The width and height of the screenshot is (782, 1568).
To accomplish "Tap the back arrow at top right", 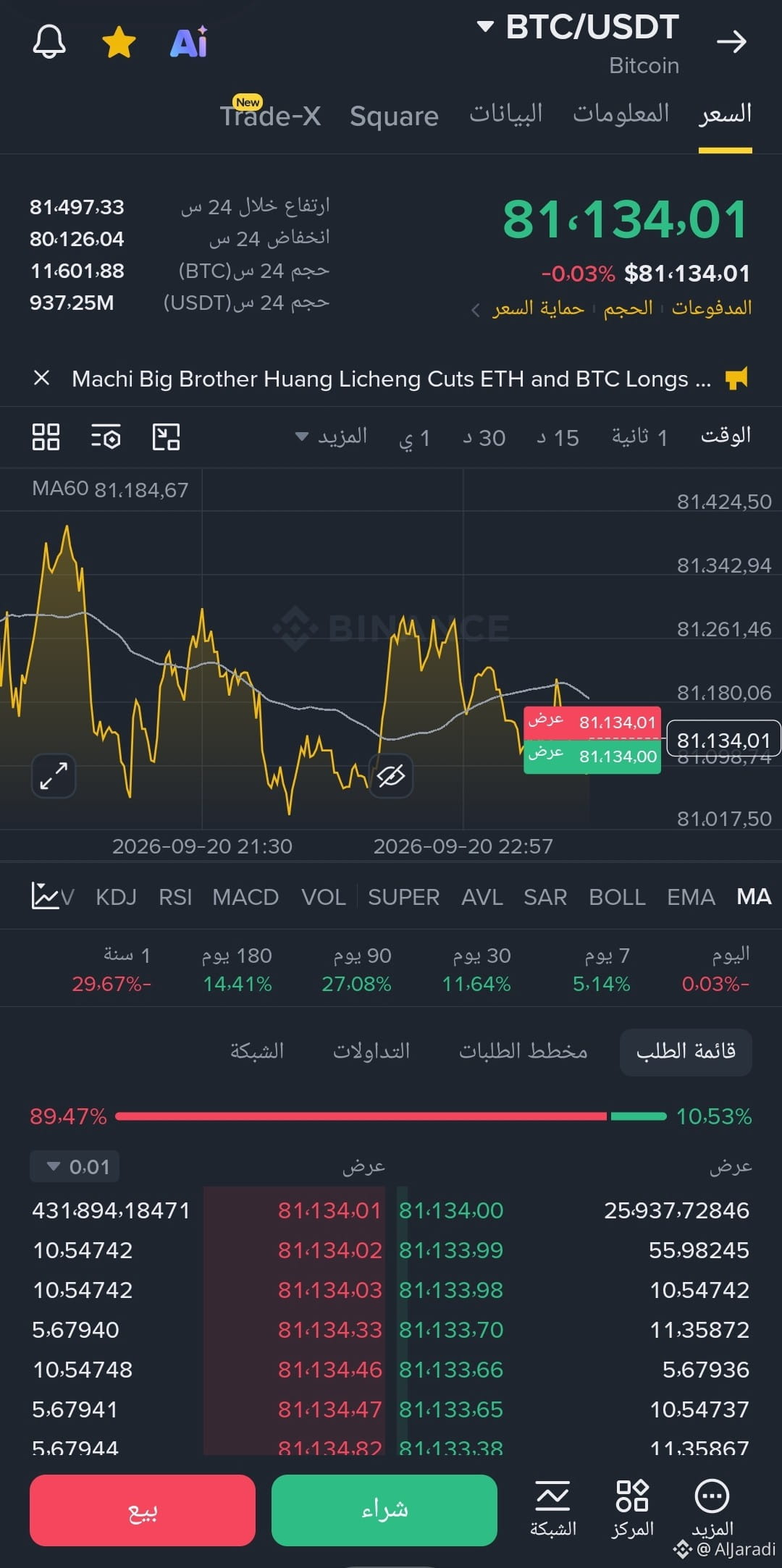I will point(731,42).
